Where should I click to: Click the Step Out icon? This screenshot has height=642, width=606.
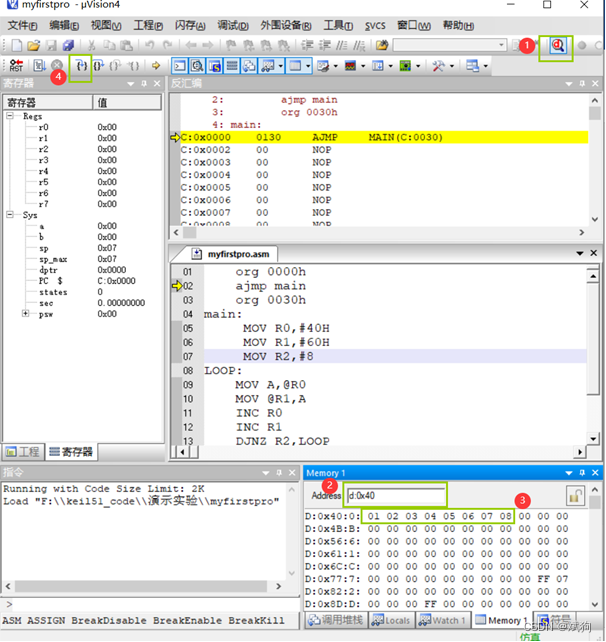click(x=116, y=66)
